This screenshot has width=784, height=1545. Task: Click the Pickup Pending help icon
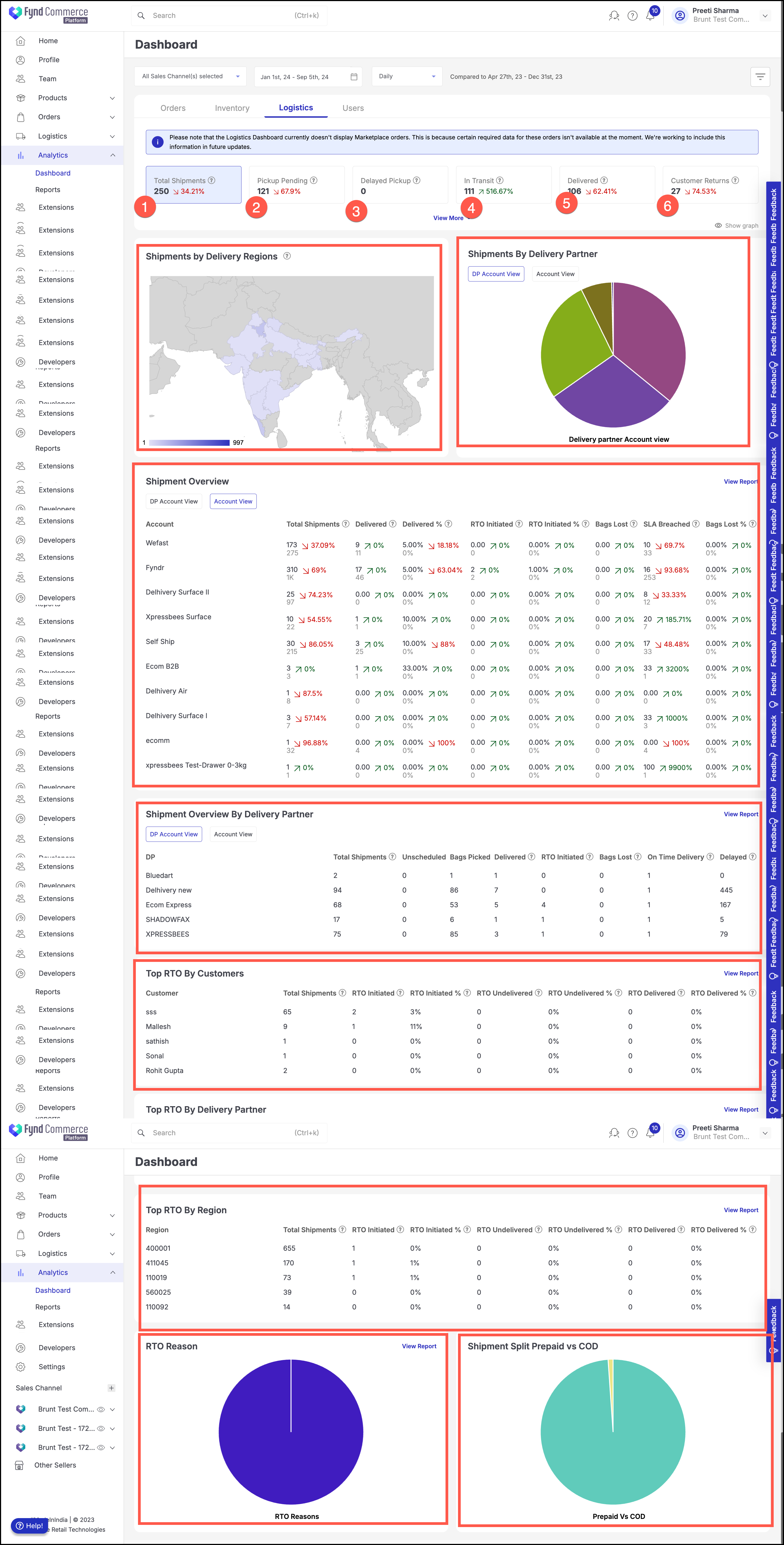click(314, 180)
